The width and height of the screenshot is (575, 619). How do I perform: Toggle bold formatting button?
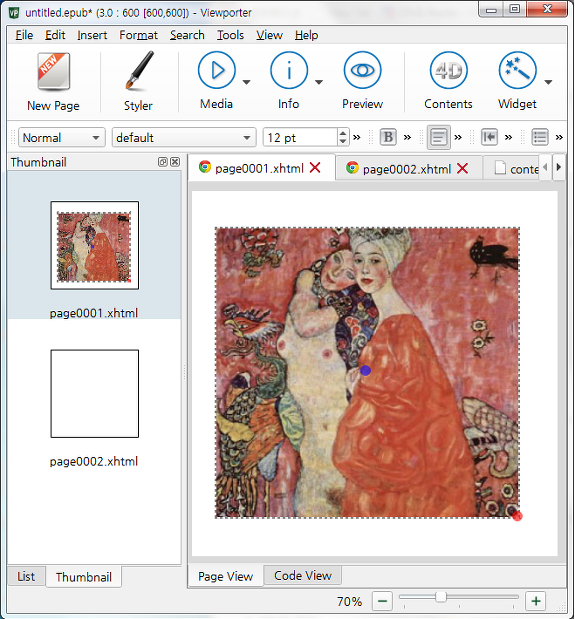click(x=388, y=137)
